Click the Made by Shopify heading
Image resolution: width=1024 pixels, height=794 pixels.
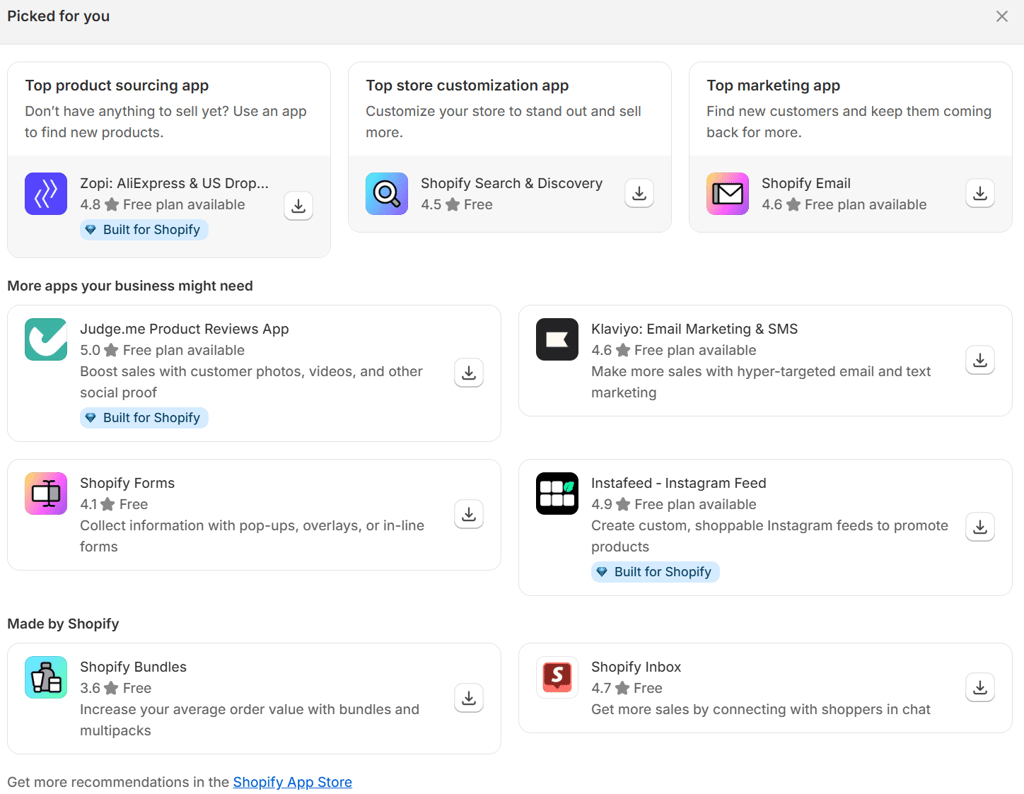[63, 624]
